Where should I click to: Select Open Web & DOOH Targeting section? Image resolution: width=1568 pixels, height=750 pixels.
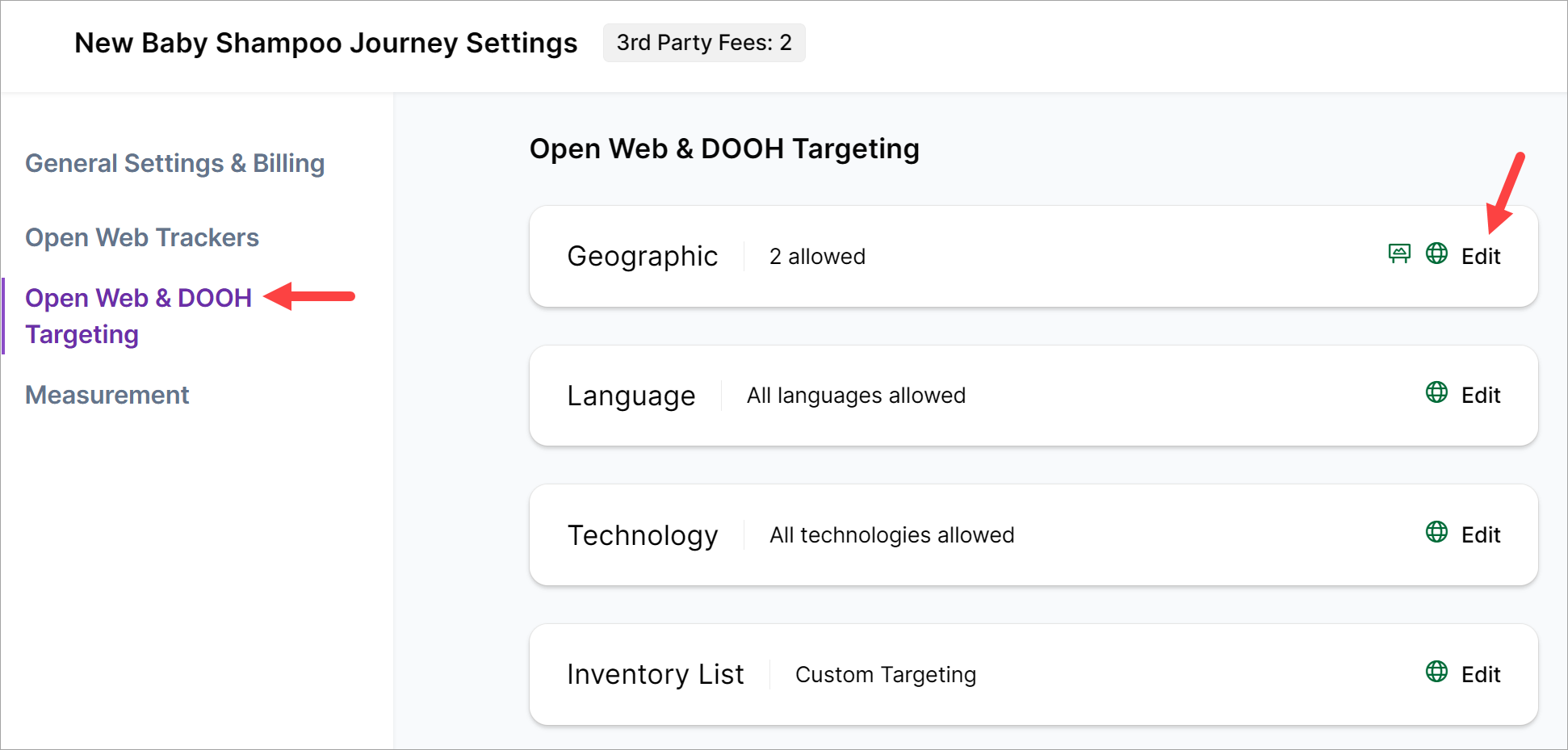[x=138, y=316]
